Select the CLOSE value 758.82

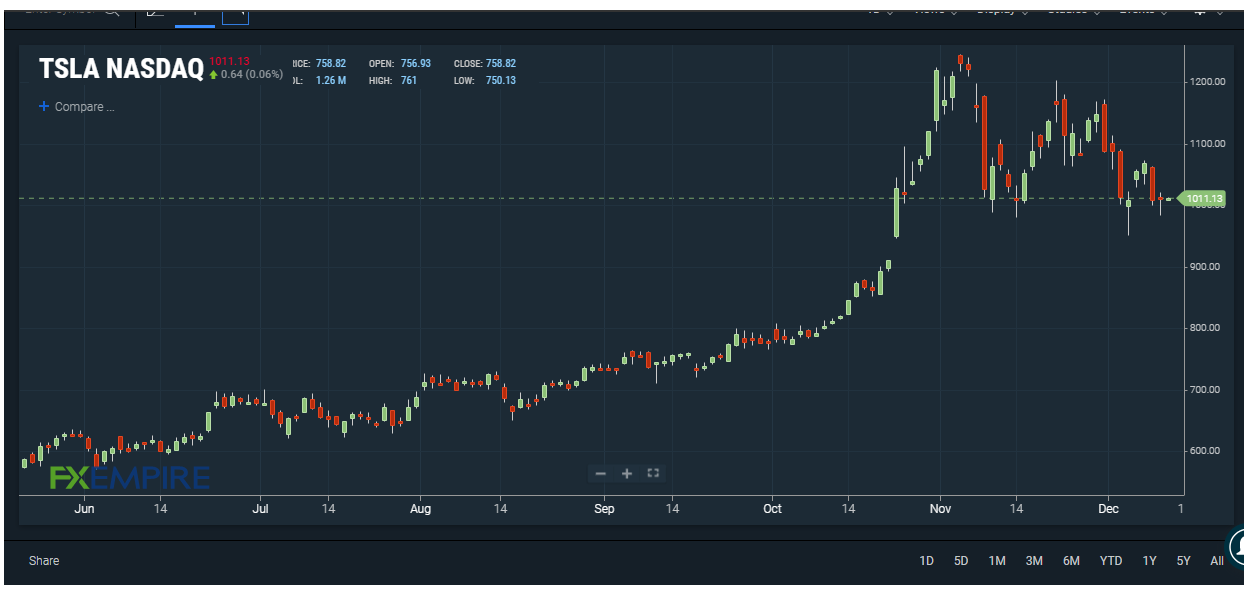(x=500, y=64)
